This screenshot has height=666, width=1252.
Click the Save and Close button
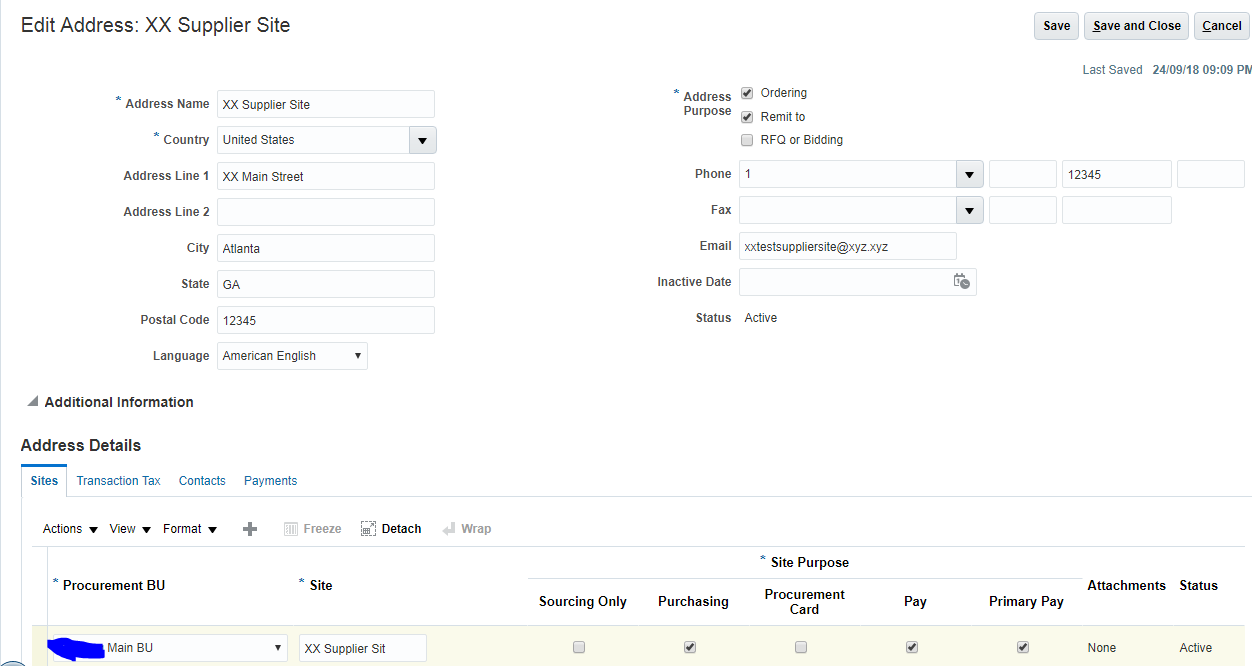[x=1136, y=26]
